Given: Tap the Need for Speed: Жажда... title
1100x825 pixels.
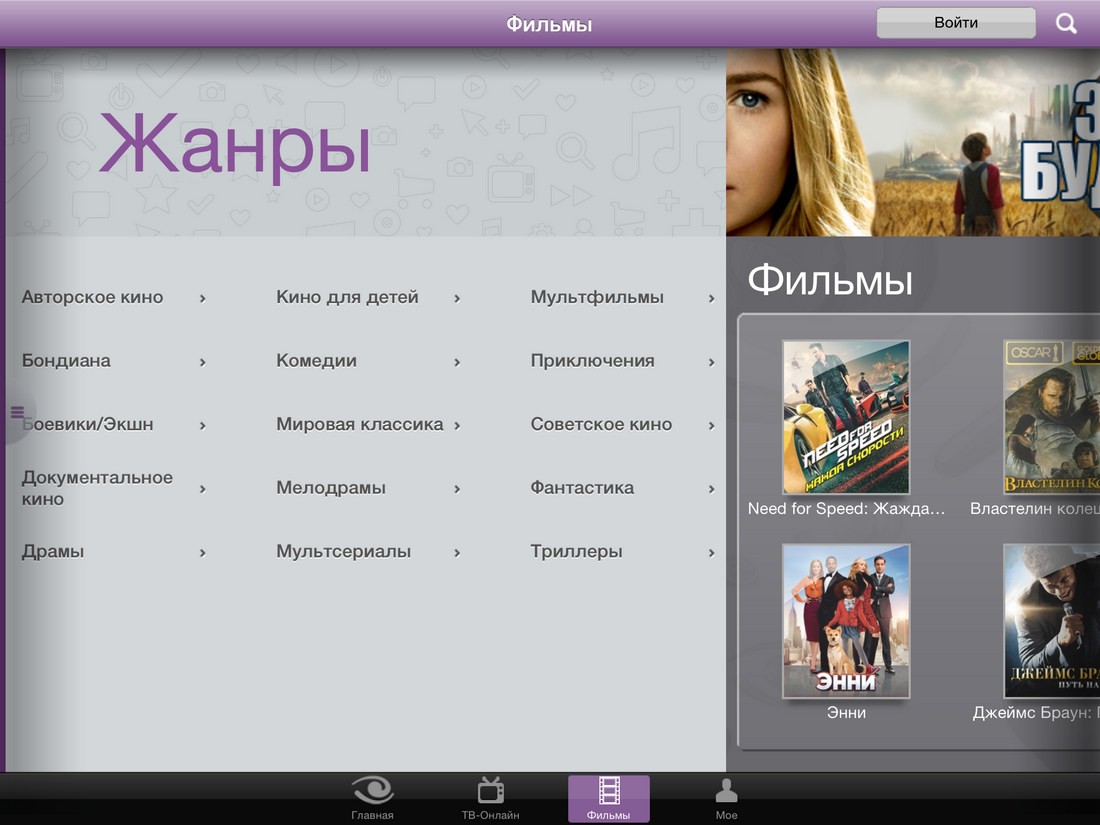Looking at the screenshot, I should click(x=846, y=509).
